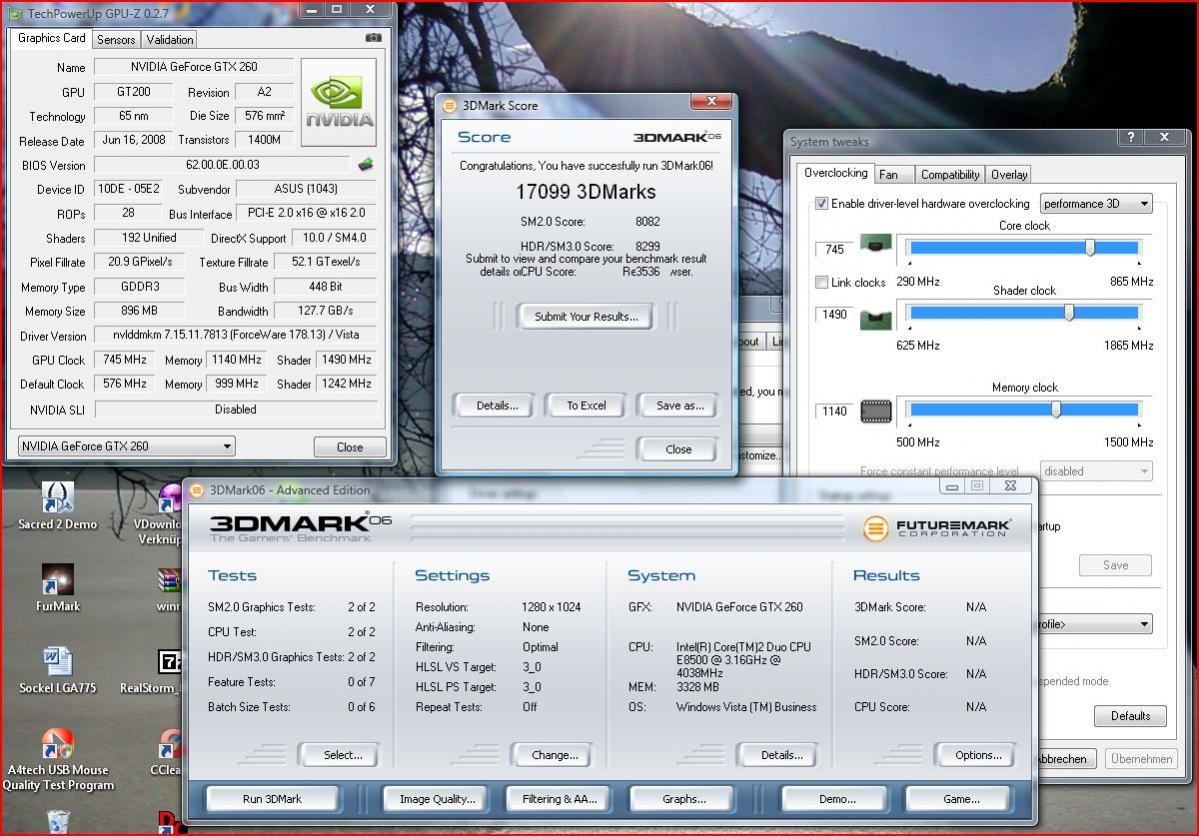Click the core clock value field 745
The image size is (1199, 836).
(834, 249)
